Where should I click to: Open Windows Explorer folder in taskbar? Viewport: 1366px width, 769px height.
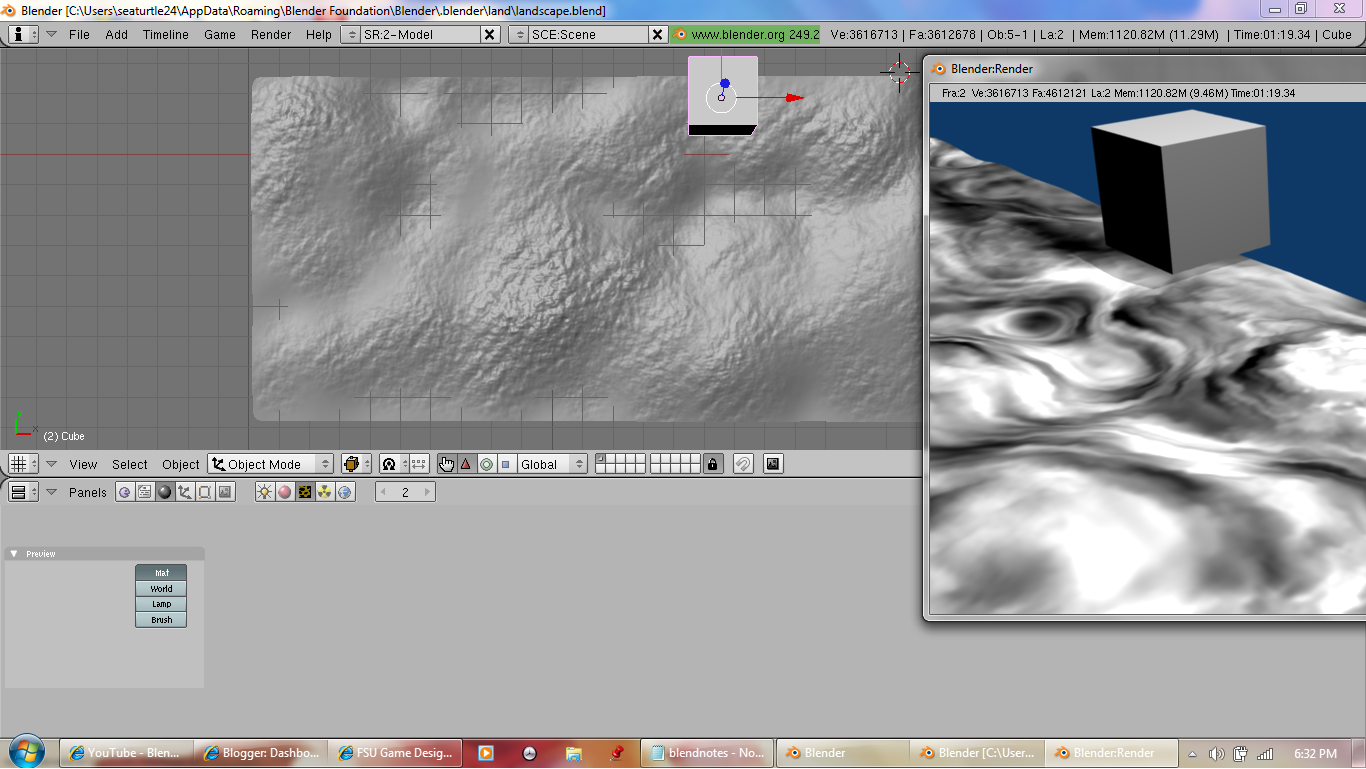(573, 753)
